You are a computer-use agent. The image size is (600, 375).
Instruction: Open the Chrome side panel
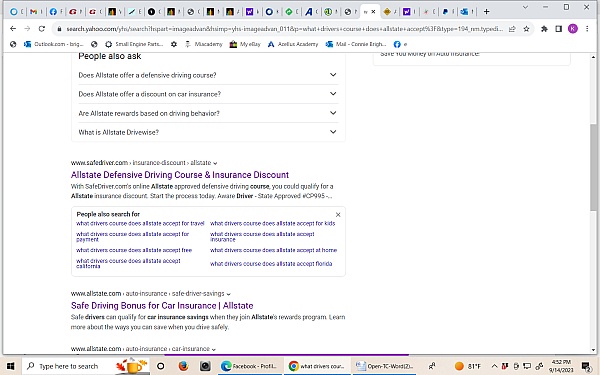point(559,29)
